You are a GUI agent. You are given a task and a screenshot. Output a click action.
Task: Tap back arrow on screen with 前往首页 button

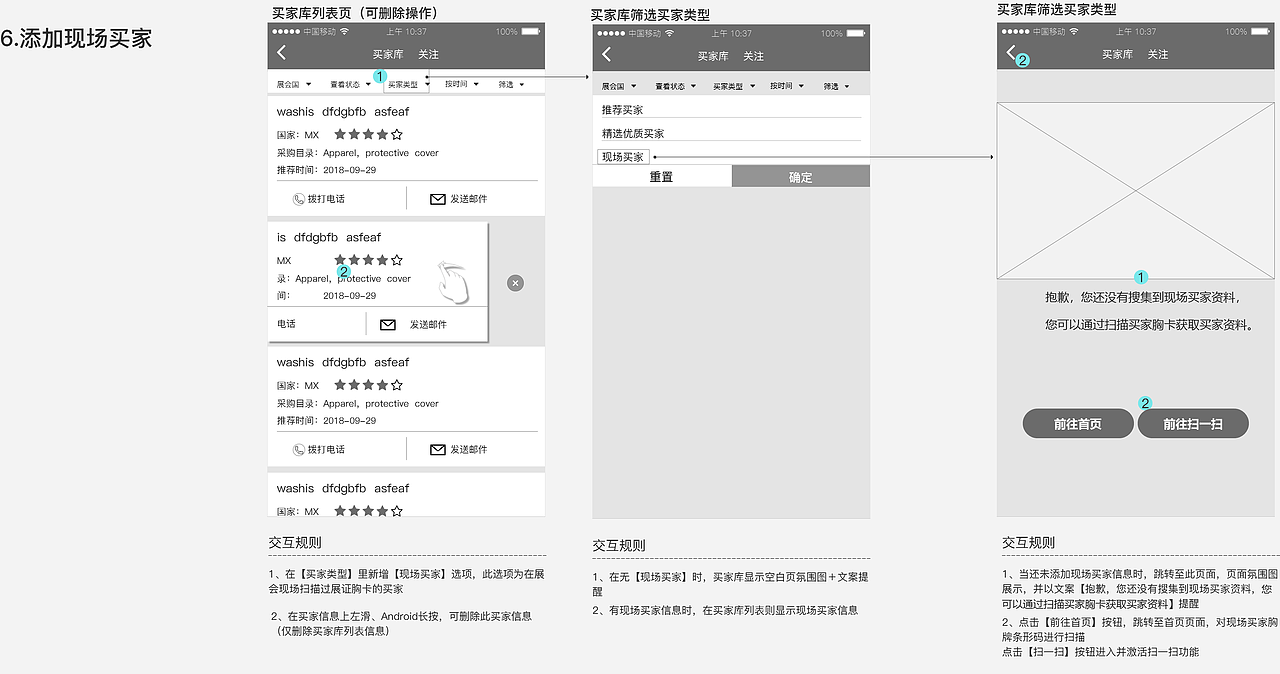pyautogui.click(x=1011, y=52)
